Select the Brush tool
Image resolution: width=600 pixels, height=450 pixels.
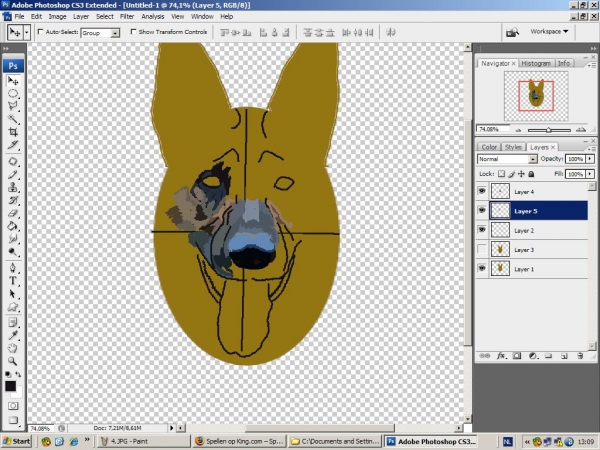13,174
